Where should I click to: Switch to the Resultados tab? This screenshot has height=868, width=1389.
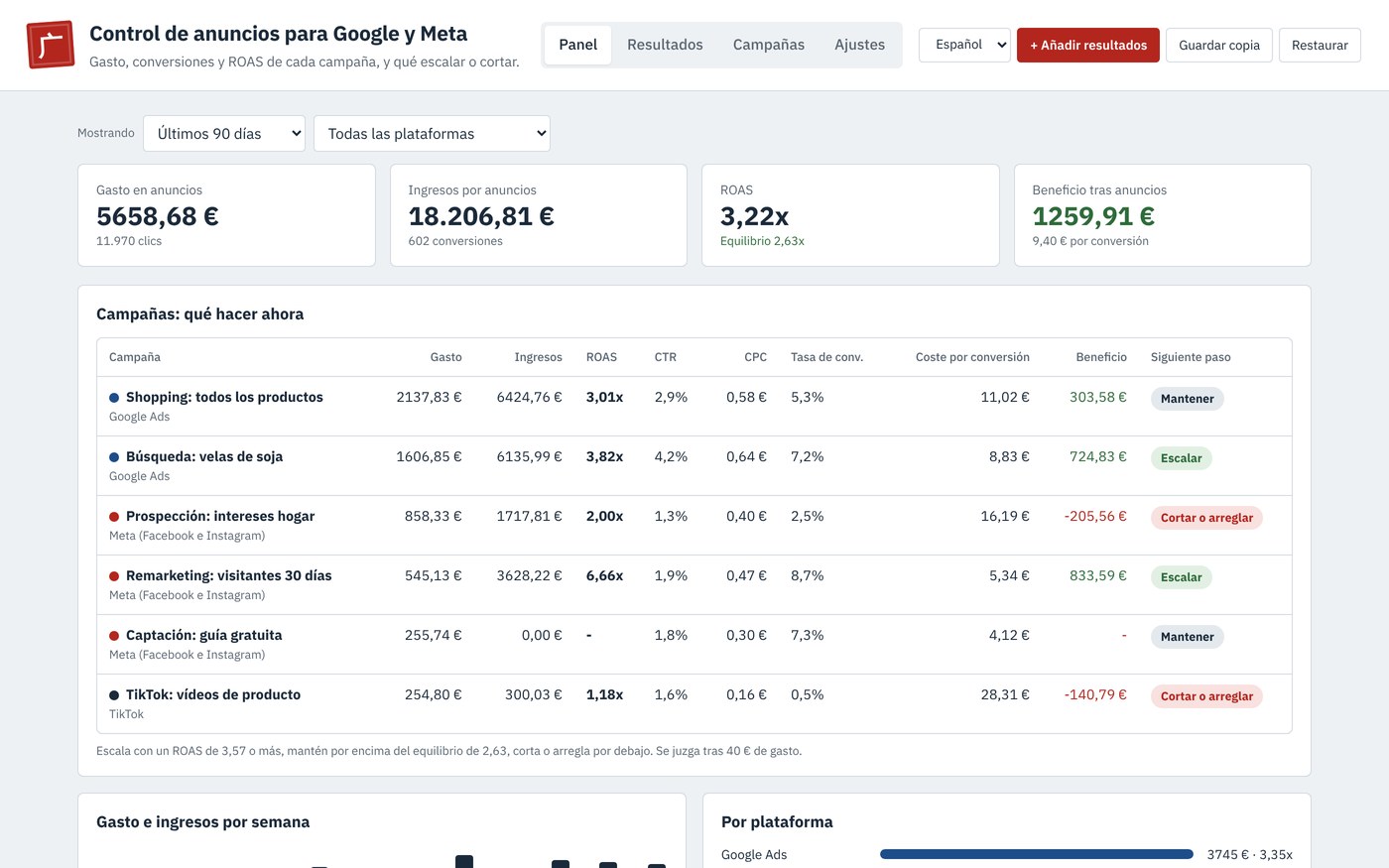(x=665, y=45)
